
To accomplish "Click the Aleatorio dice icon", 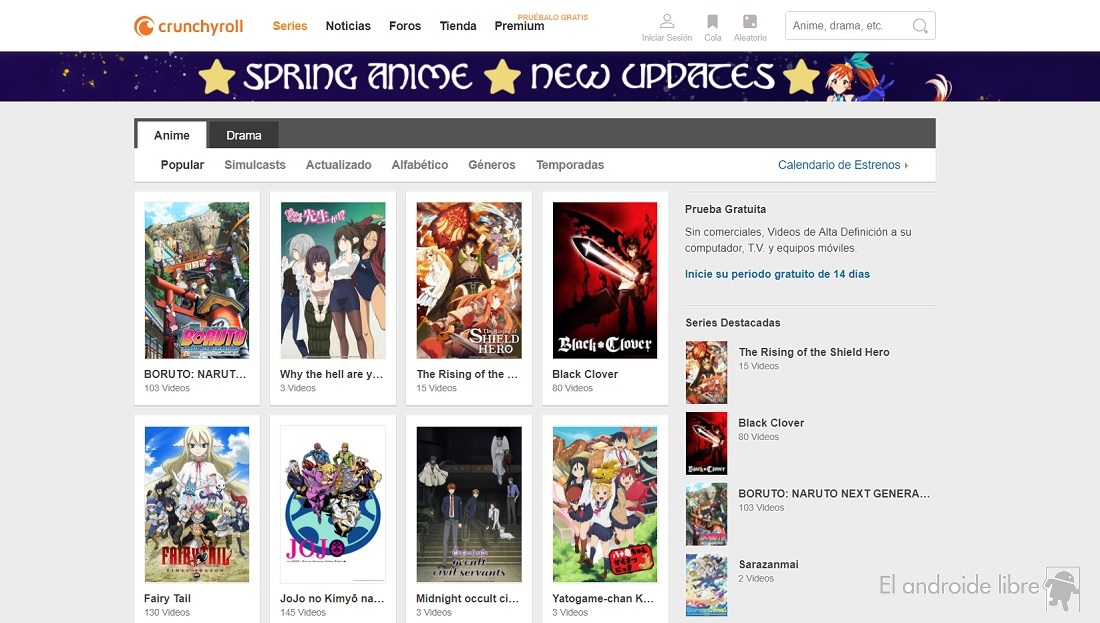I will (750, 22).
